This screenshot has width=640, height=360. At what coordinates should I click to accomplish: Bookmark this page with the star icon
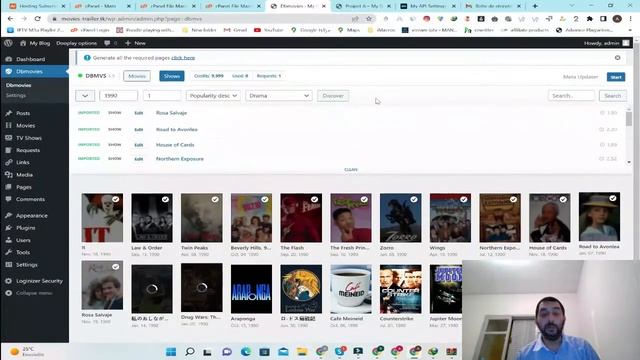pyautogui.click(x=369, y=19)
